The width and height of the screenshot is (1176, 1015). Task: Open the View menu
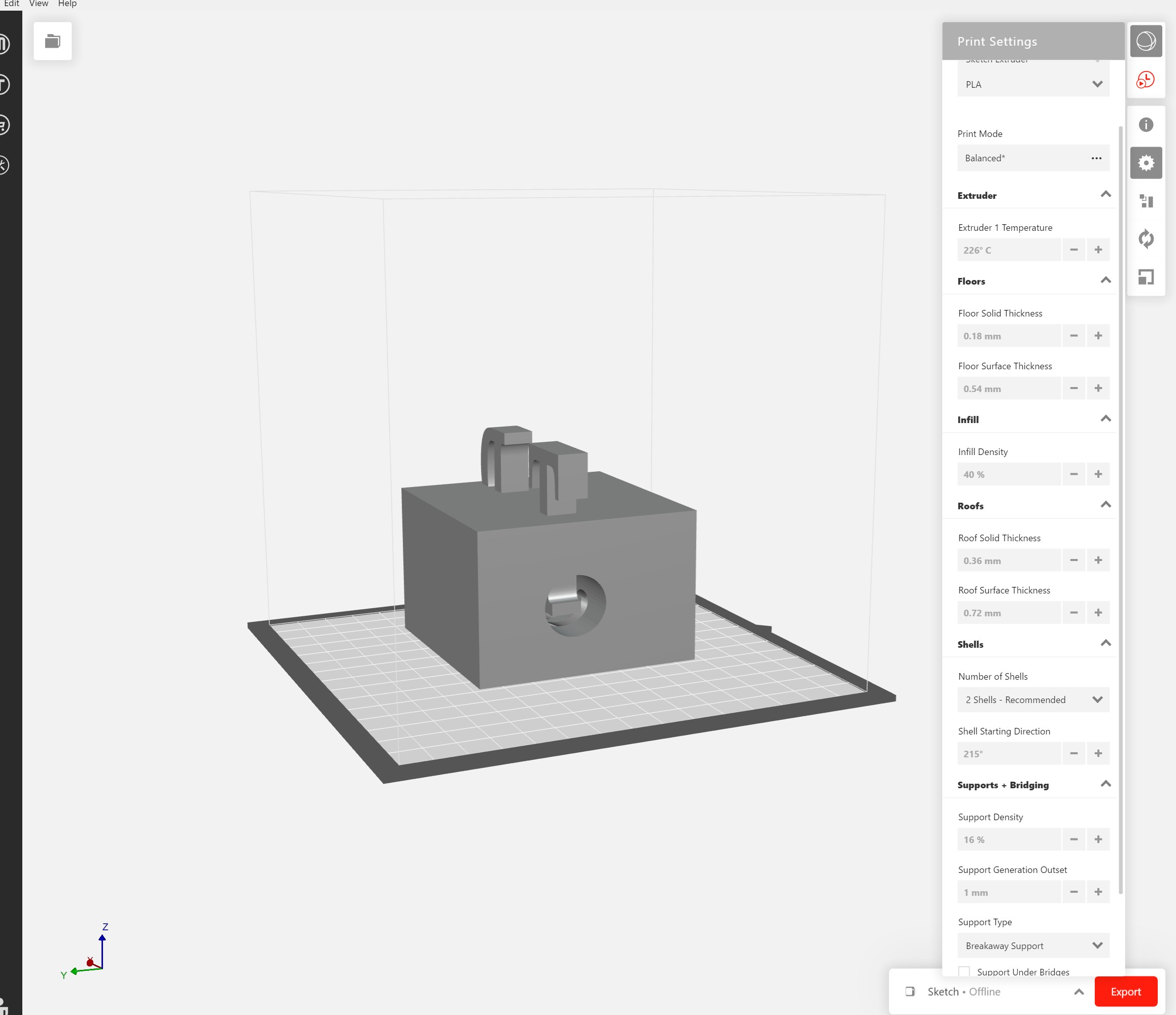[x=39, y=4]
